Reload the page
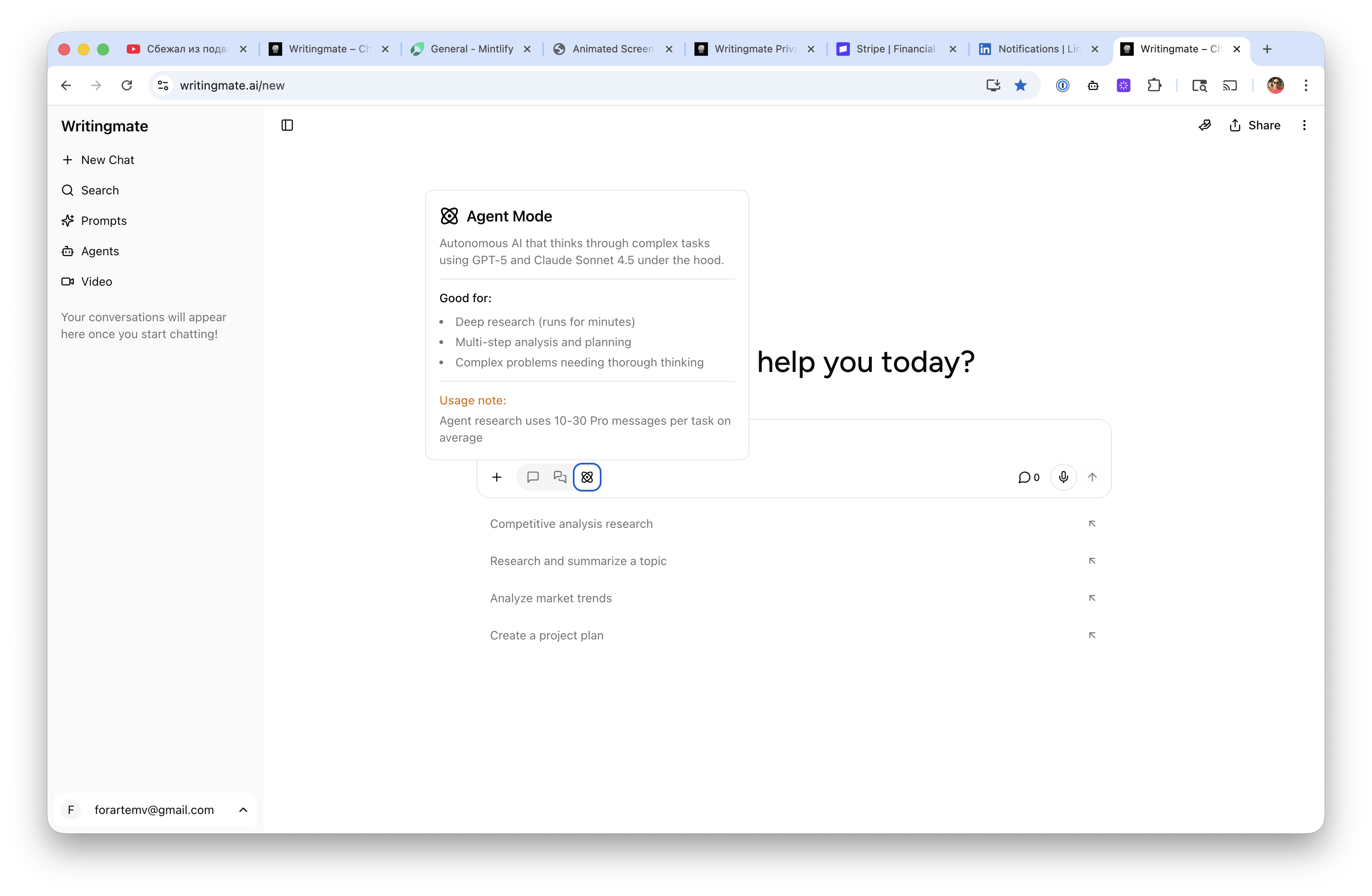Screen dimensions: 1372x896 127,85
